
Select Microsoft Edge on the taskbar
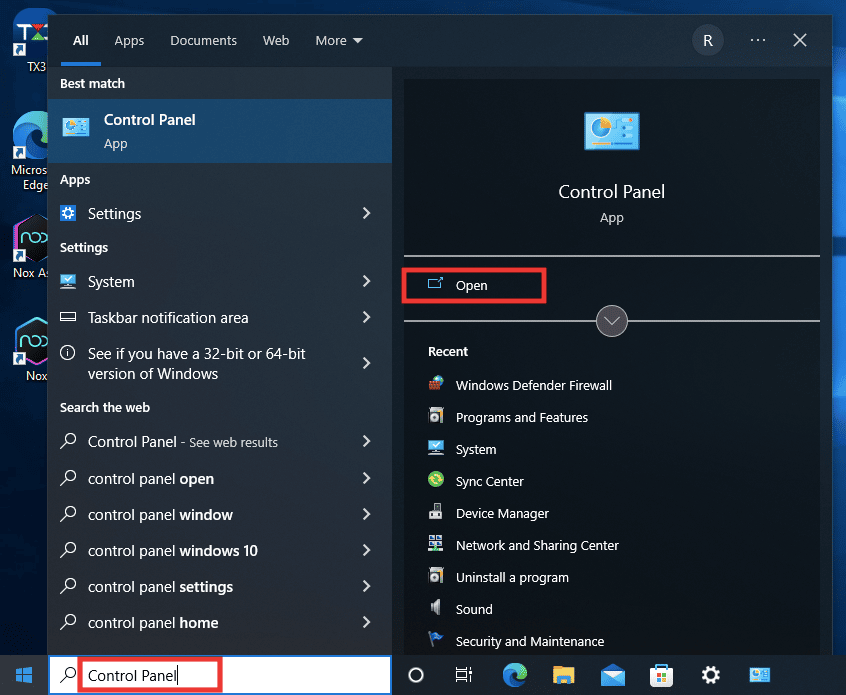[514, 675]
